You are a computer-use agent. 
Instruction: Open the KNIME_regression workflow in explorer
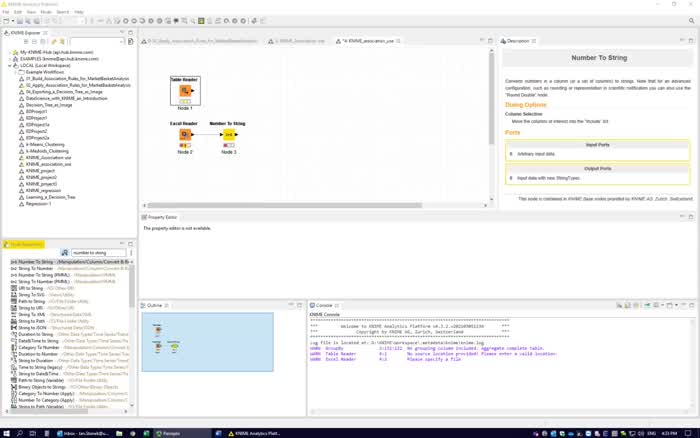(x=45, y=190)
